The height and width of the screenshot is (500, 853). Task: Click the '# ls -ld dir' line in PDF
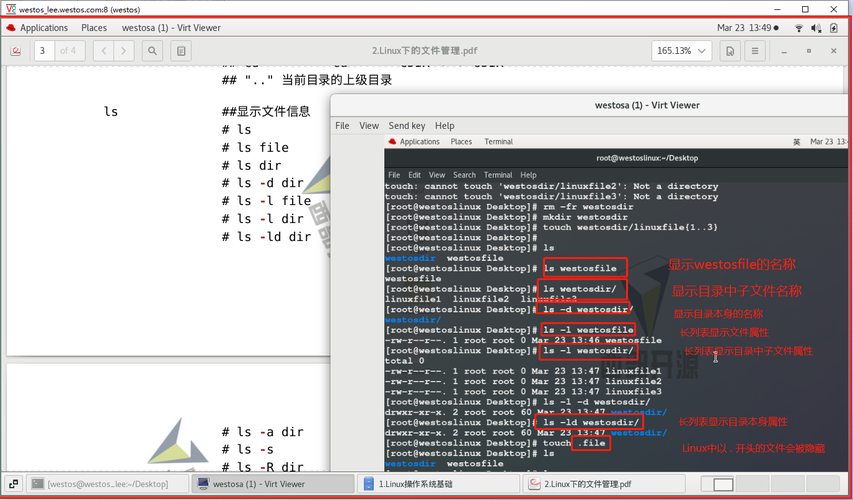[267, 237]
